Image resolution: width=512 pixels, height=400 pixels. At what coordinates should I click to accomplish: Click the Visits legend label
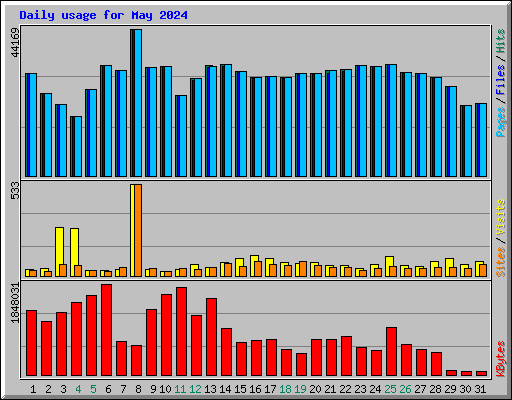[x=501, y=217]
